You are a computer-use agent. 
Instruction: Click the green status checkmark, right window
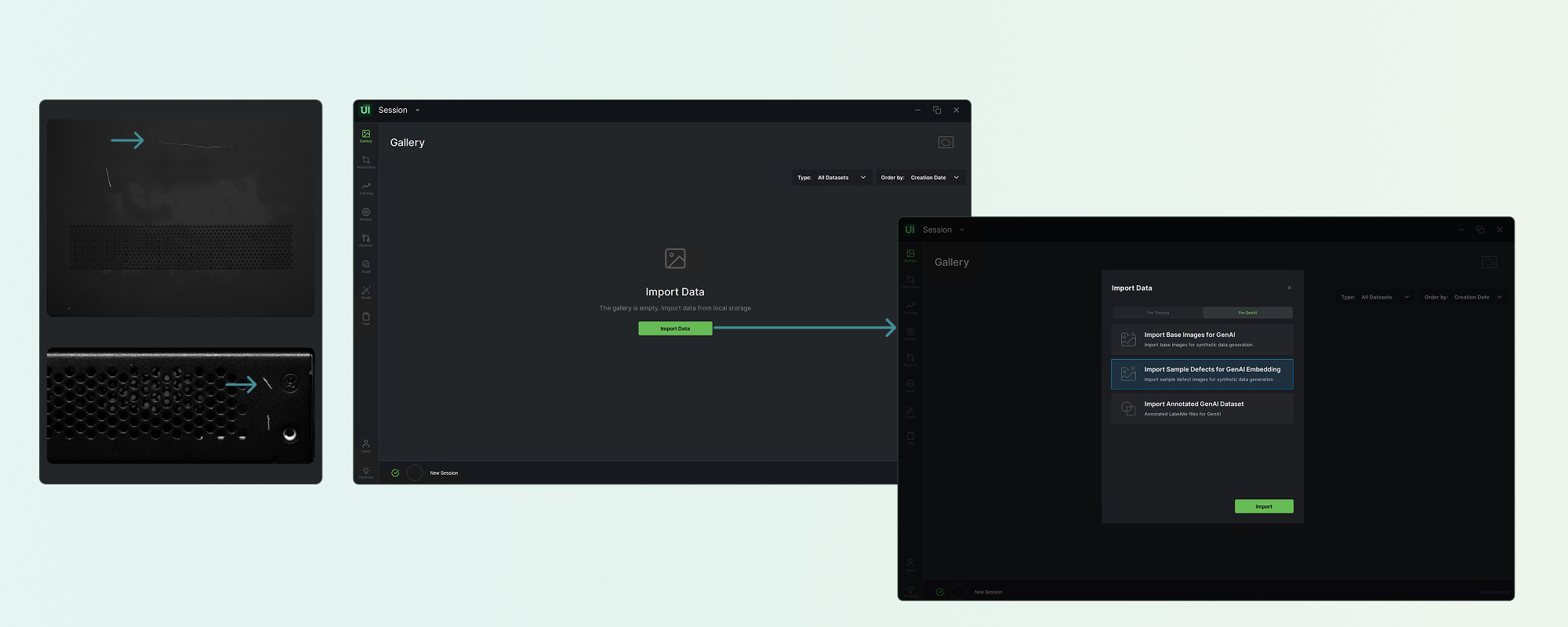[x=939, y=592]
